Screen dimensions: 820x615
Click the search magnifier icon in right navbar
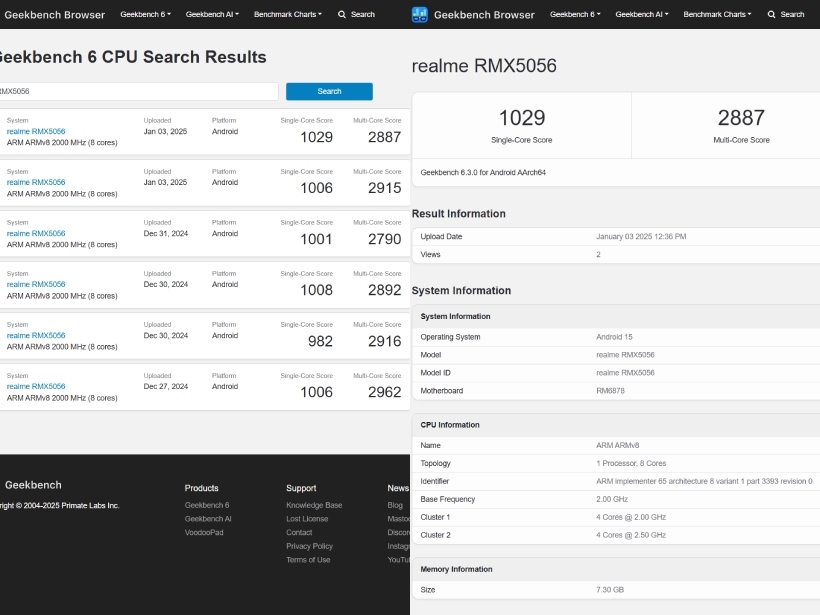[x=771, y=15]
